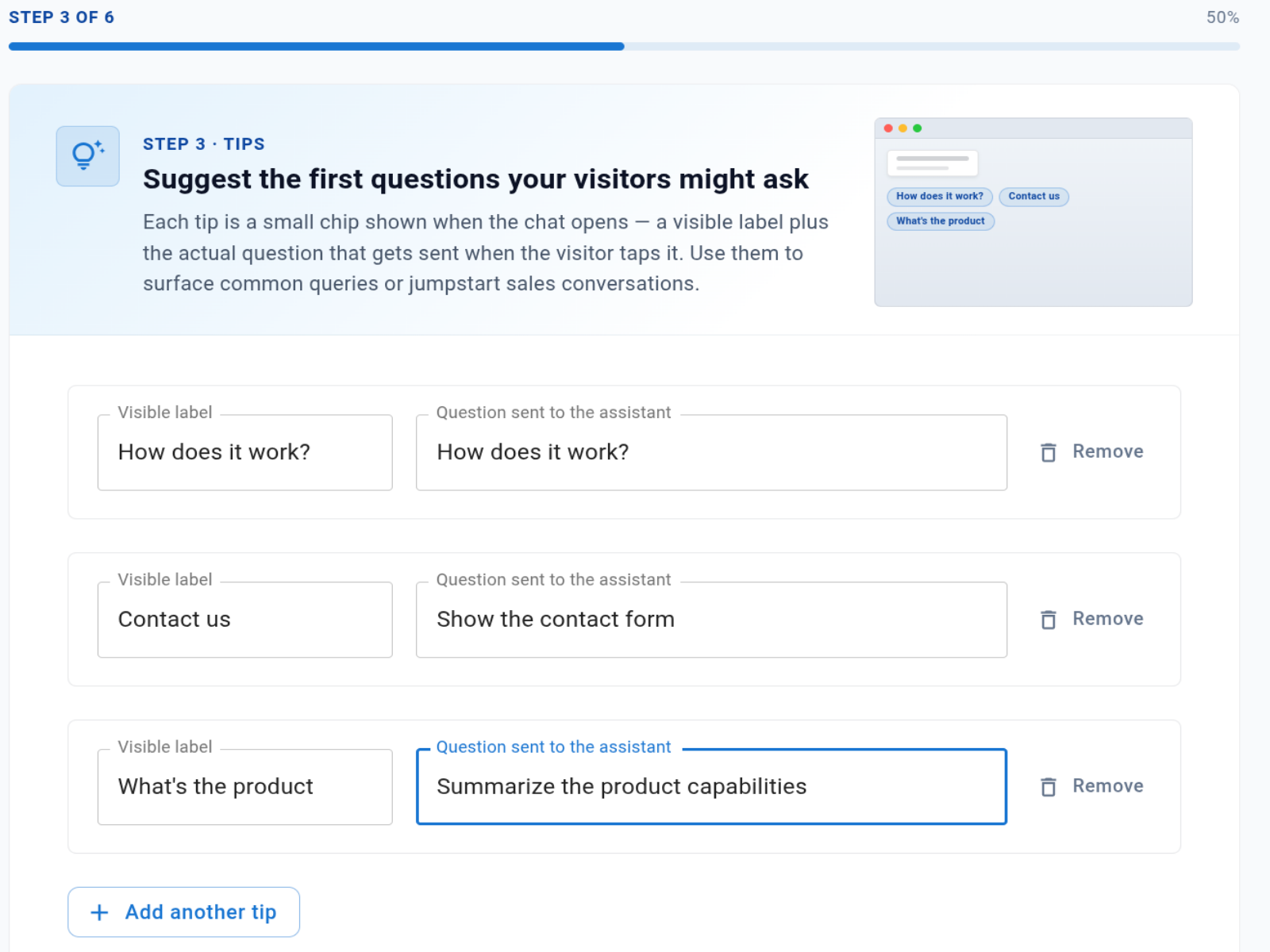Click the step progress bar
Screen dimensions: 1270x952
coord(624,47)
